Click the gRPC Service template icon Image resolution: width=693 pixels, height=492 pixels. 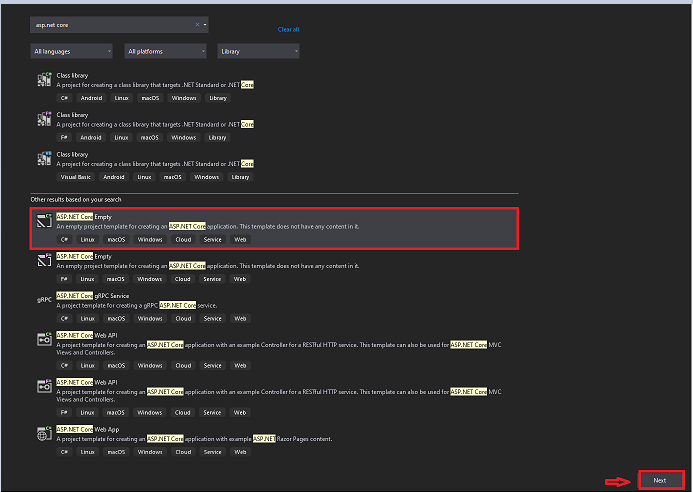click(44, 300)
